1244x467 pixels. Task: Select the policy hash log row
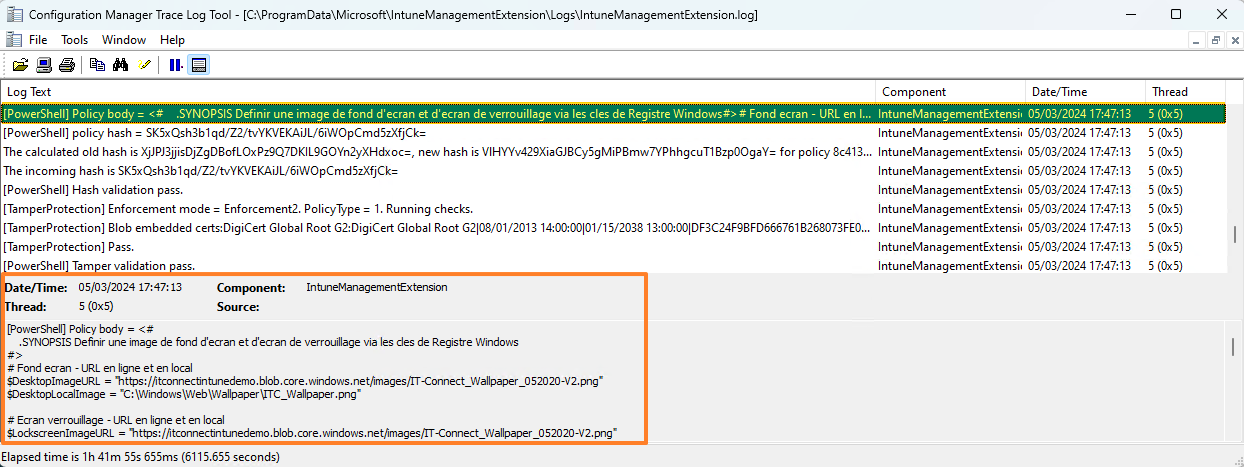pos(615,133)
